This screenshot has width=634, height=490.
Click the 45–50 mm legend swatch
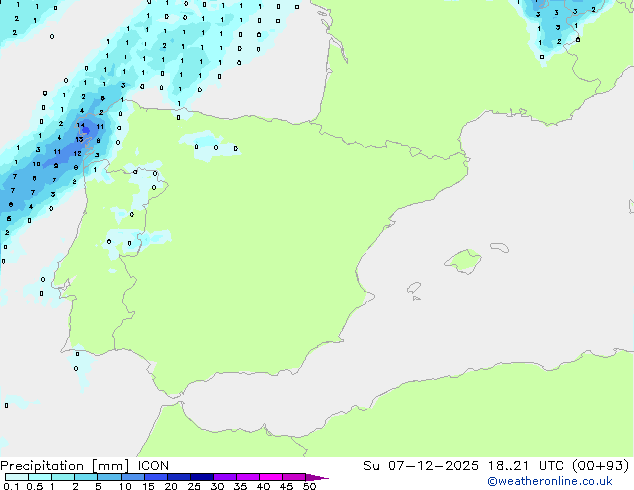coord(294,477)
